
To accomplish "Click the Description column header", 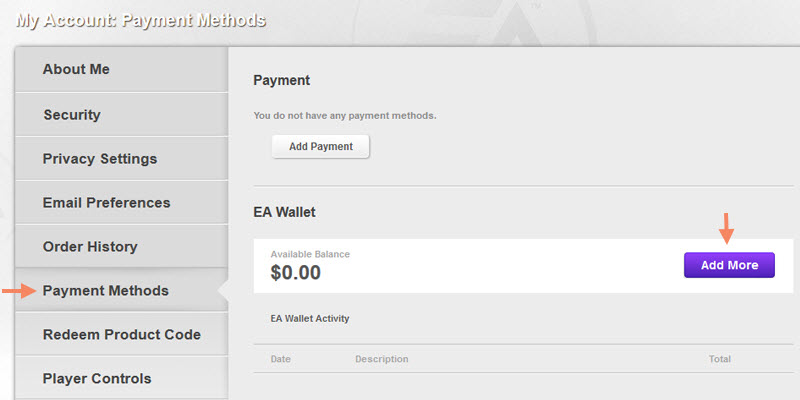I will pos(381,359).
